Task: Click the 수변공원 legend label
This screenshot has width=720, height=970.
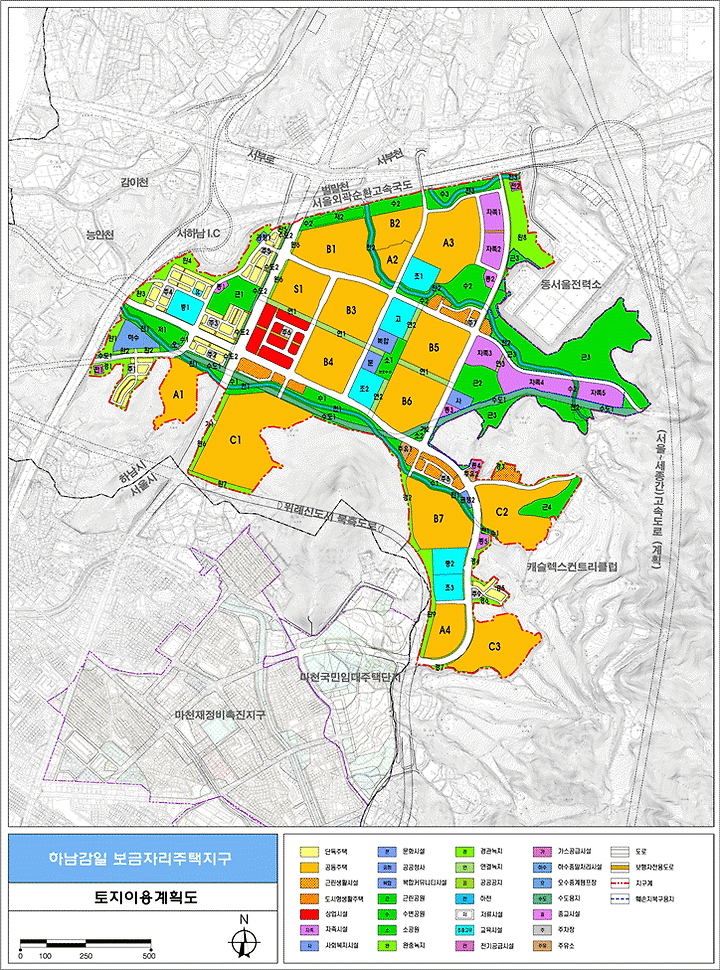Action: click(x=413, y=914)
